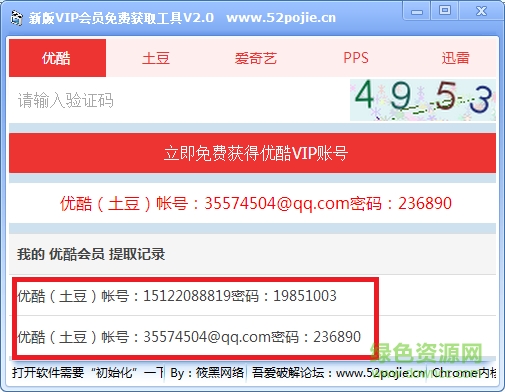Screen dimensions: 505x392
Task: Click the Chrome内核 status bar entry
Action: coord(464,372)
